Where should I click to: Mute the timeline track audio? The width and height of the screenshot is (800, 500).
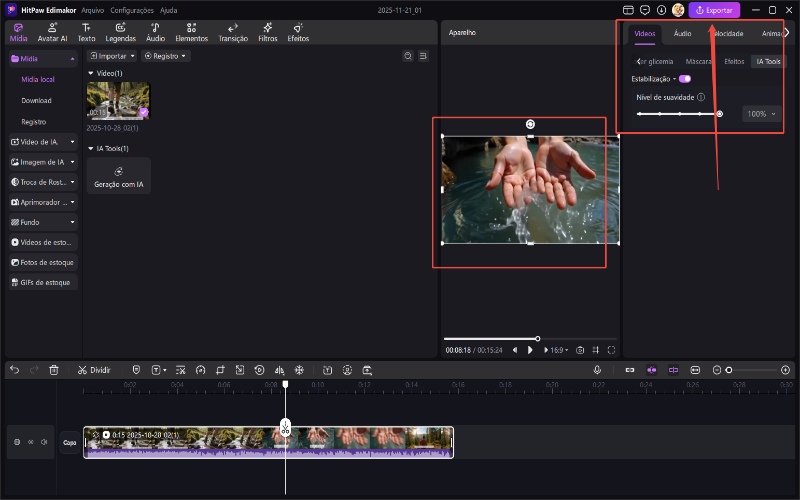pos(44,442)
